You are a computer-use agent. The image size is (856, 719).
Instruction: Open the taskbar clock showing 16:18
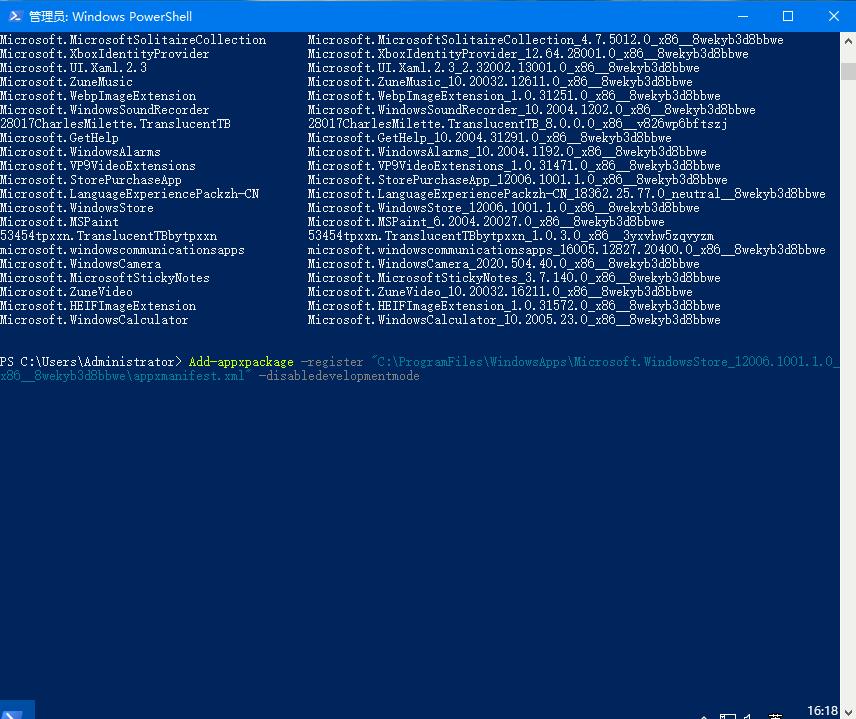pos(822,710)
